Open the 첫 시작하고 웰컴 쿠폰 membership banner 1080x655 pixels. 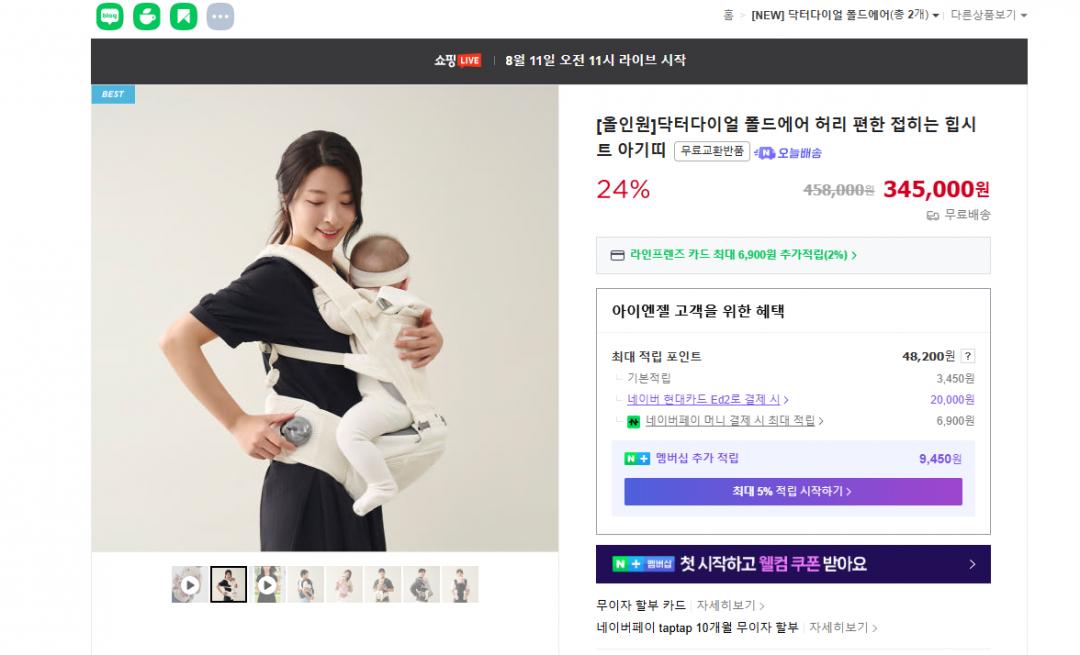click(x=793, y=564)
